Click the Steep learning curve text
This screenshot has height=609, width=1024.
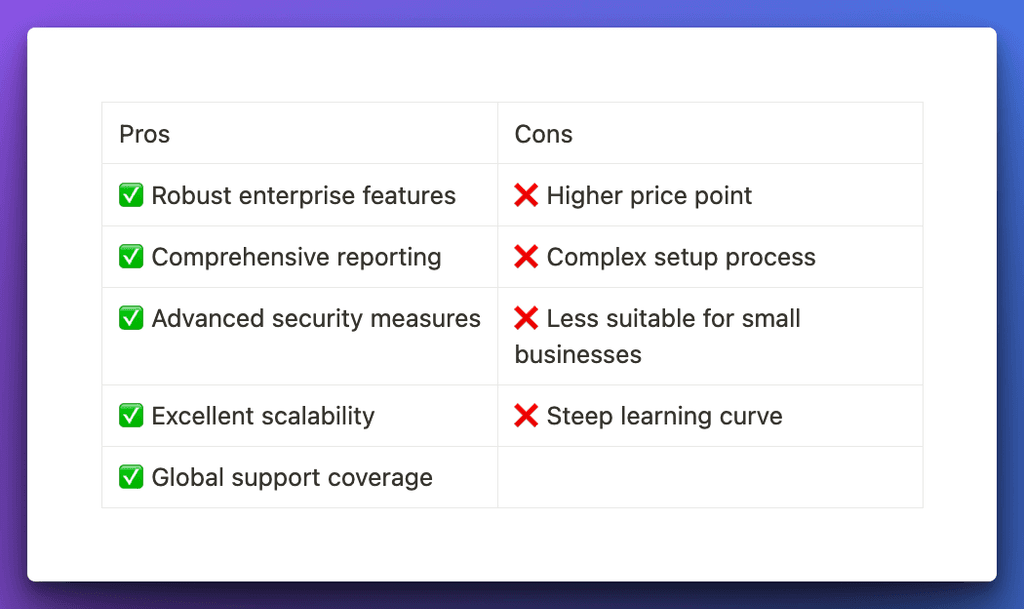click(x=664, y=416)
